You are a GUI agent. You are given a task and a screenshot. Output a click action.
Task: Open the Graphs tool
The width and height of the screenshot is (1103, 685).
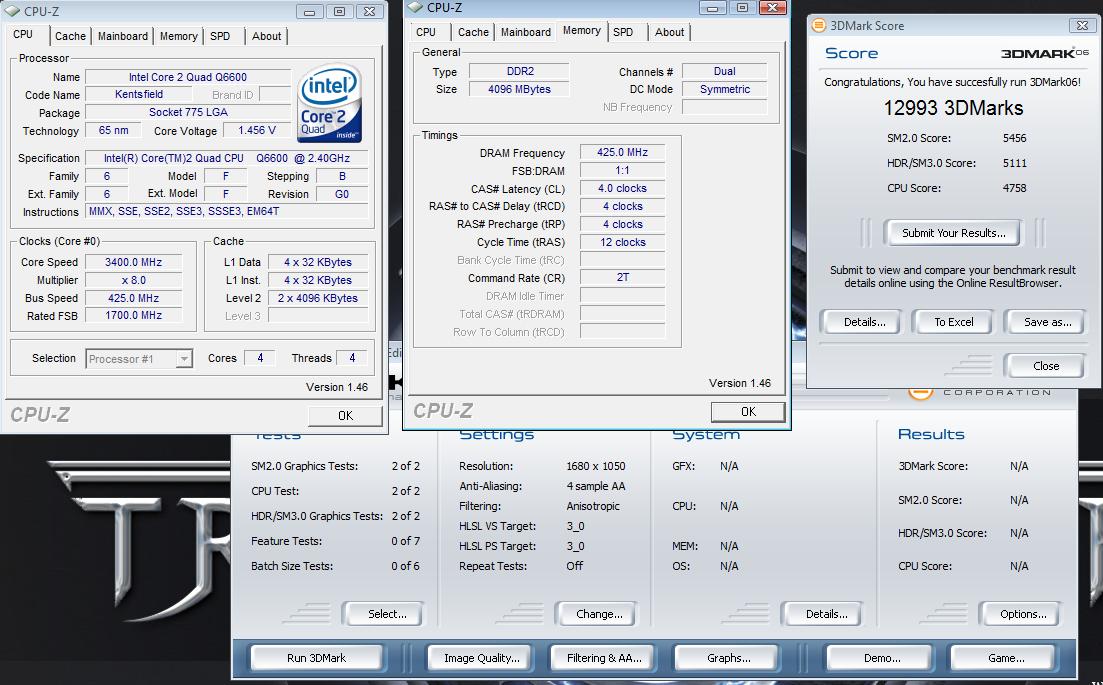(x=729, y=658)
